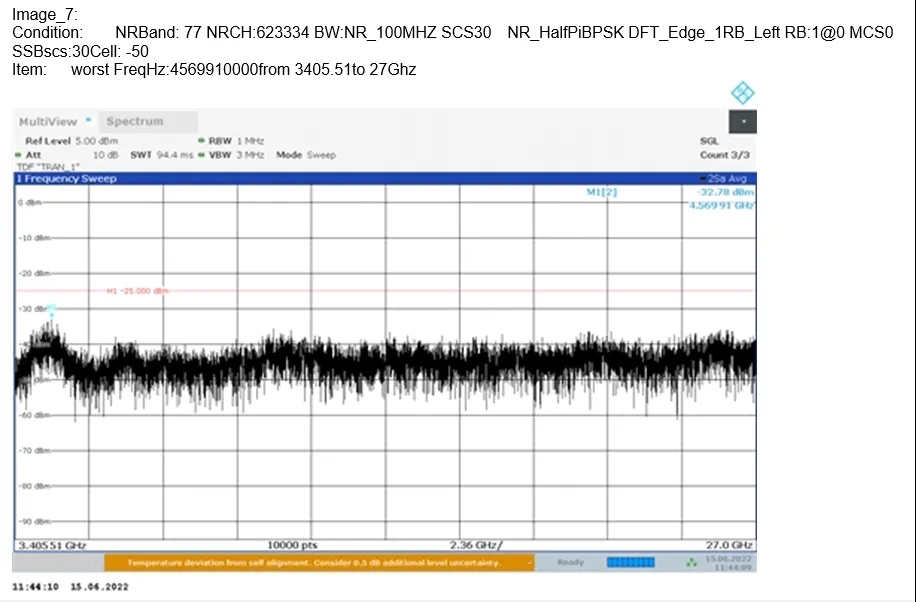Click the Count 3/3 readout
This screenshot has height=602, width=916.
(724, 155)
